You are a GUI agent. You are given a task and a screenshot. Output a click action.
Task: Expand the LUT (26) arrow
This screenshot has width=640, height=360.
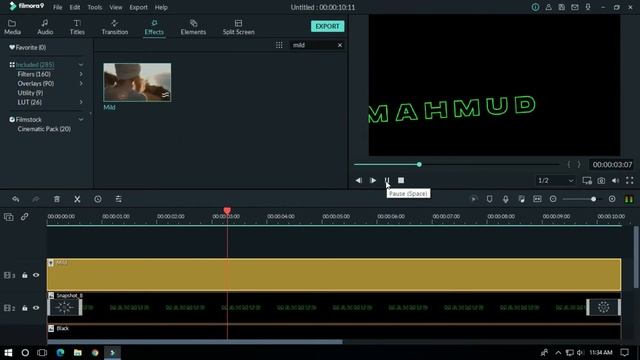click(81, 102)
